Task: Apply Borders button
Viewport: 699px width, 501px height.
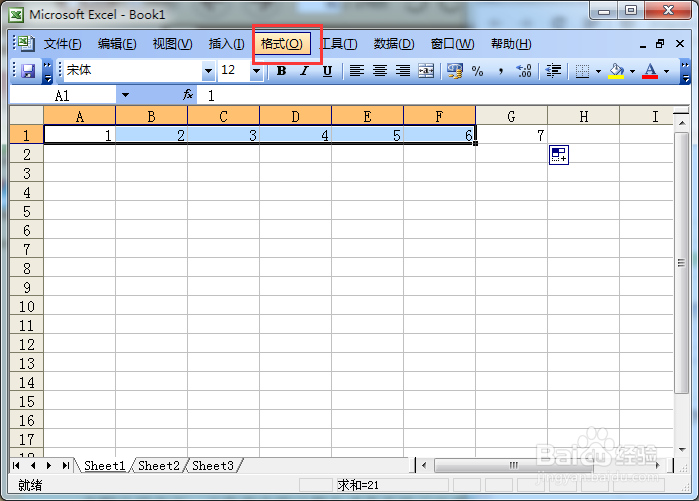Action: pyautogui.click(x=582, y=71)
